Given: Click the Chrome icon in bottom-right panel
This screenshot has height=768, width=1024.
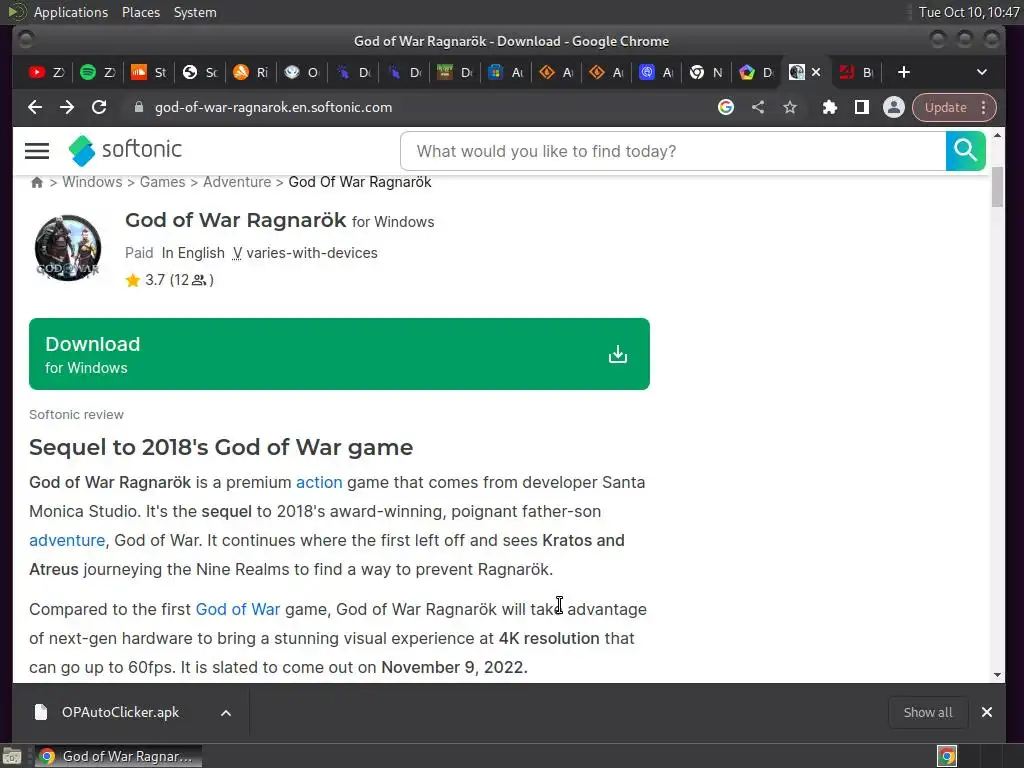Looking at the screenshot, I should click(x=947, y=756).
